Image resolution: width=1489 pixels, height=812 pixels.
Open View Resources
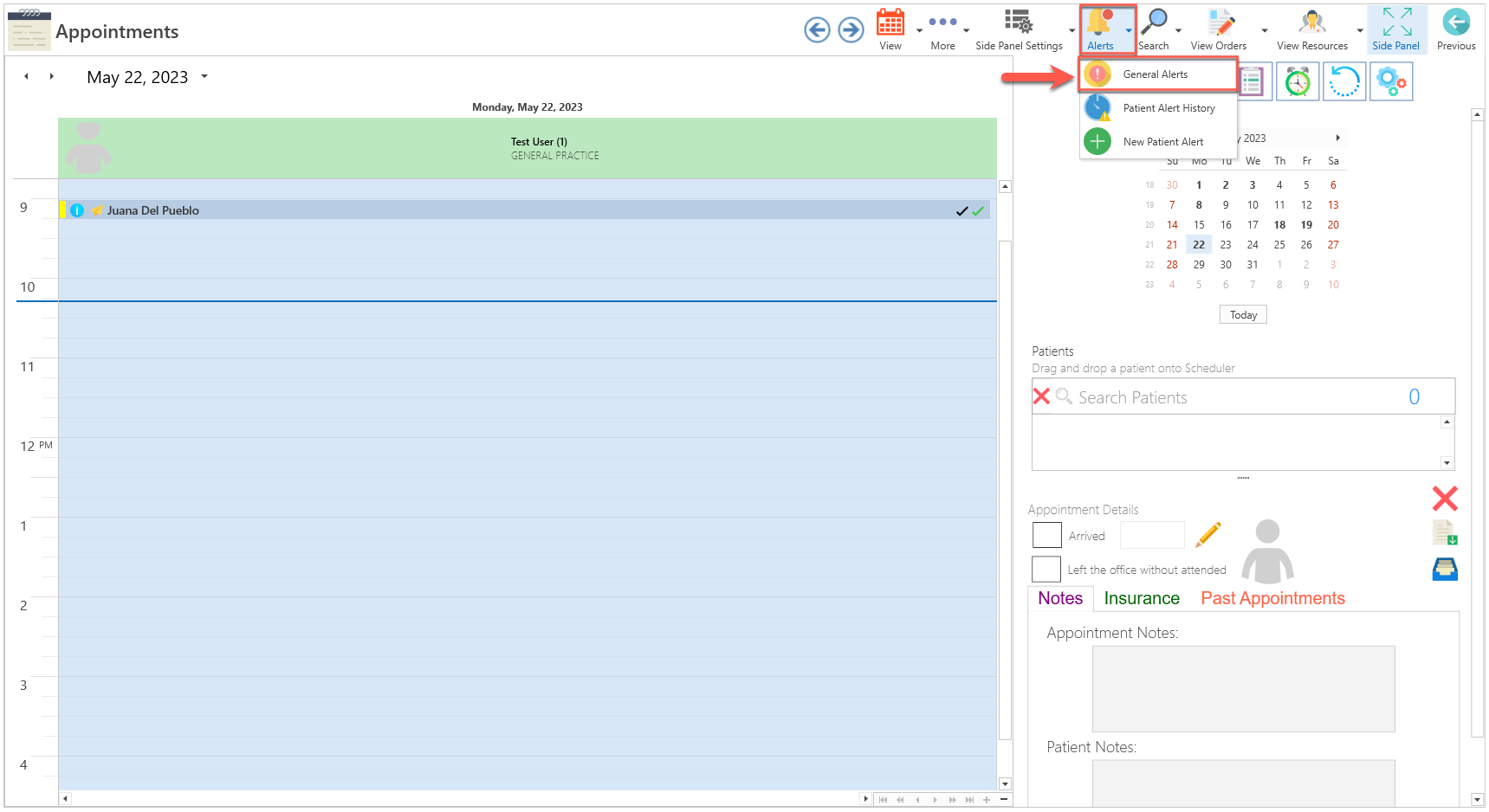[x=1312, y=29]
